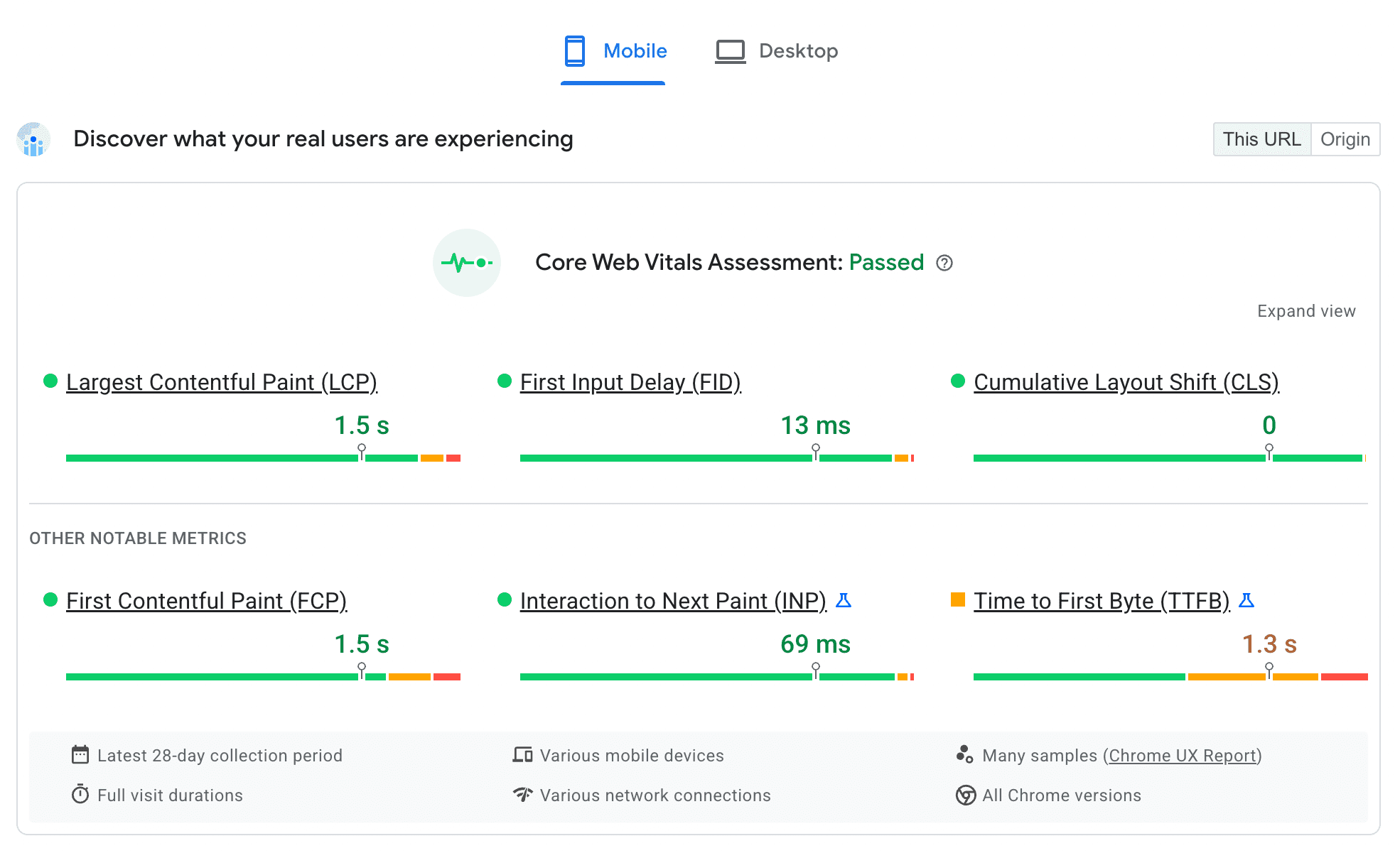Image resolution: width=1400 pixels, height=858 pixels.
Task: Select the Mobile tab
Action: point(614,50)
